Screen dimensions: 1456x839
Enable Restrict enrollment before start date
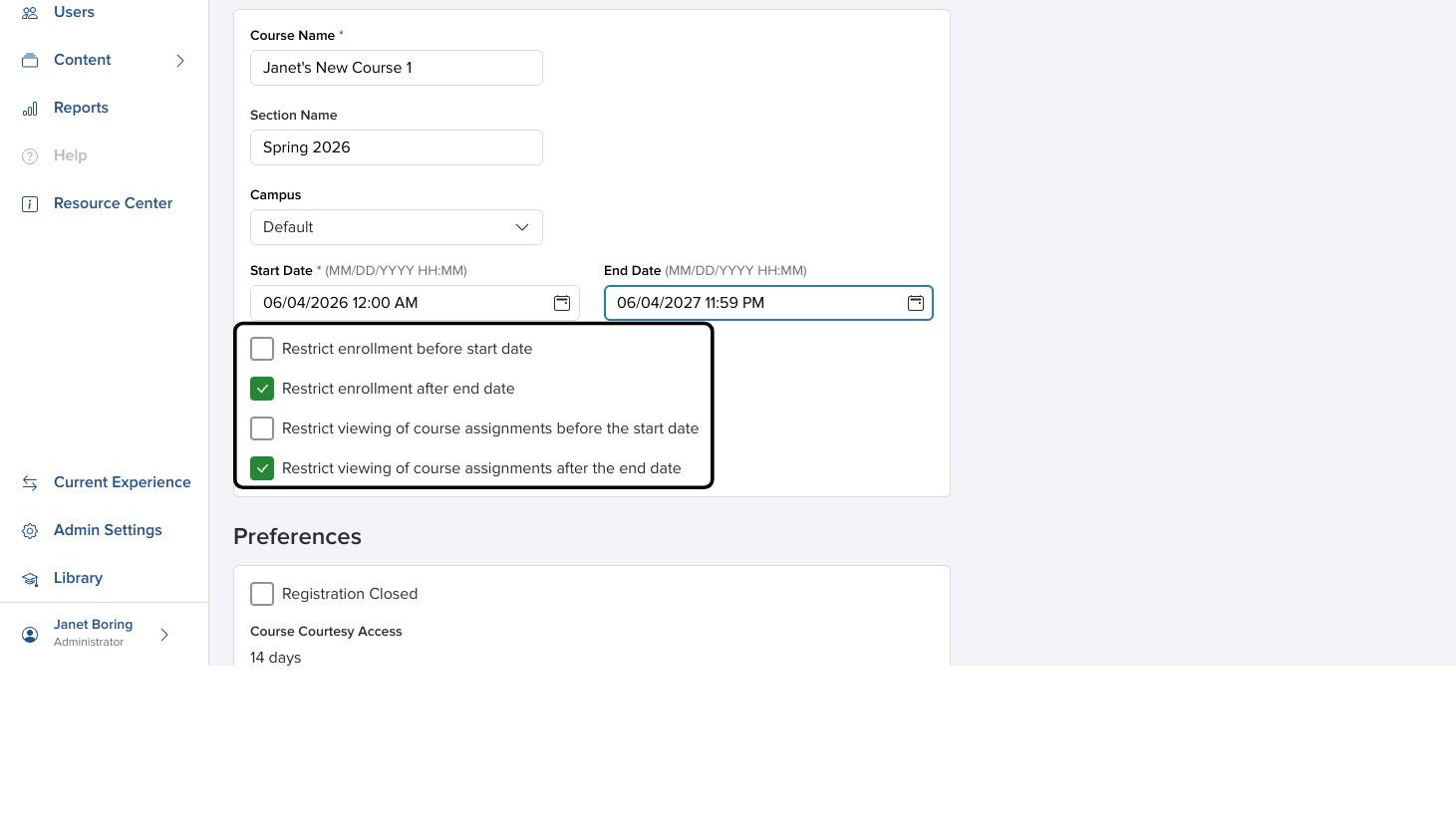tap(262, 349)
